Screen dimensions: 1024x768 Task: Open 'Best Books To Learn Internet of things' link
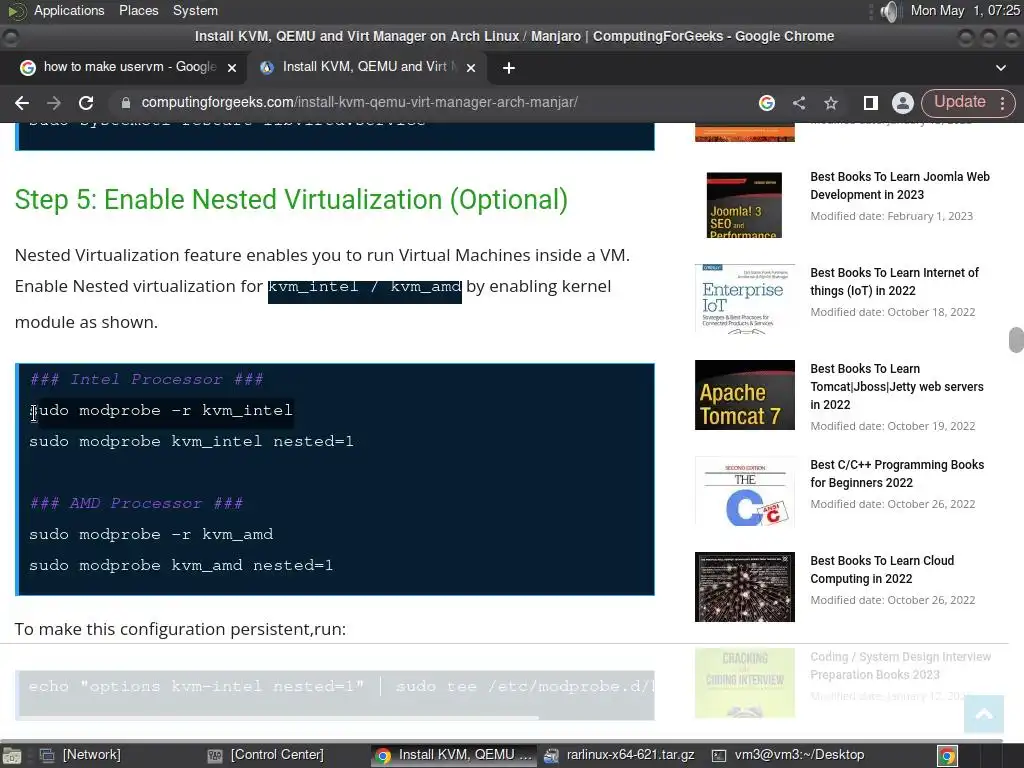(x=895, y=281)
